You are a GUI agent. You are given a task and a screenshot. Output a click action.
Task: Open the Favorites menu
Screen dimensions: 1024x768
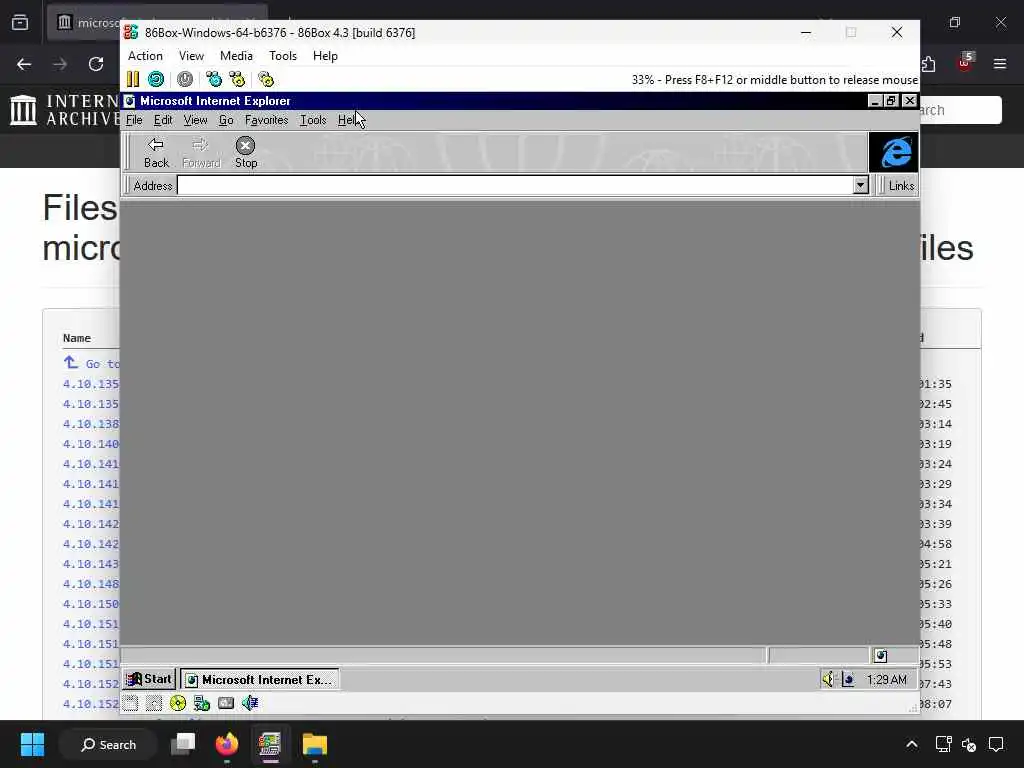tap(266, 120)
